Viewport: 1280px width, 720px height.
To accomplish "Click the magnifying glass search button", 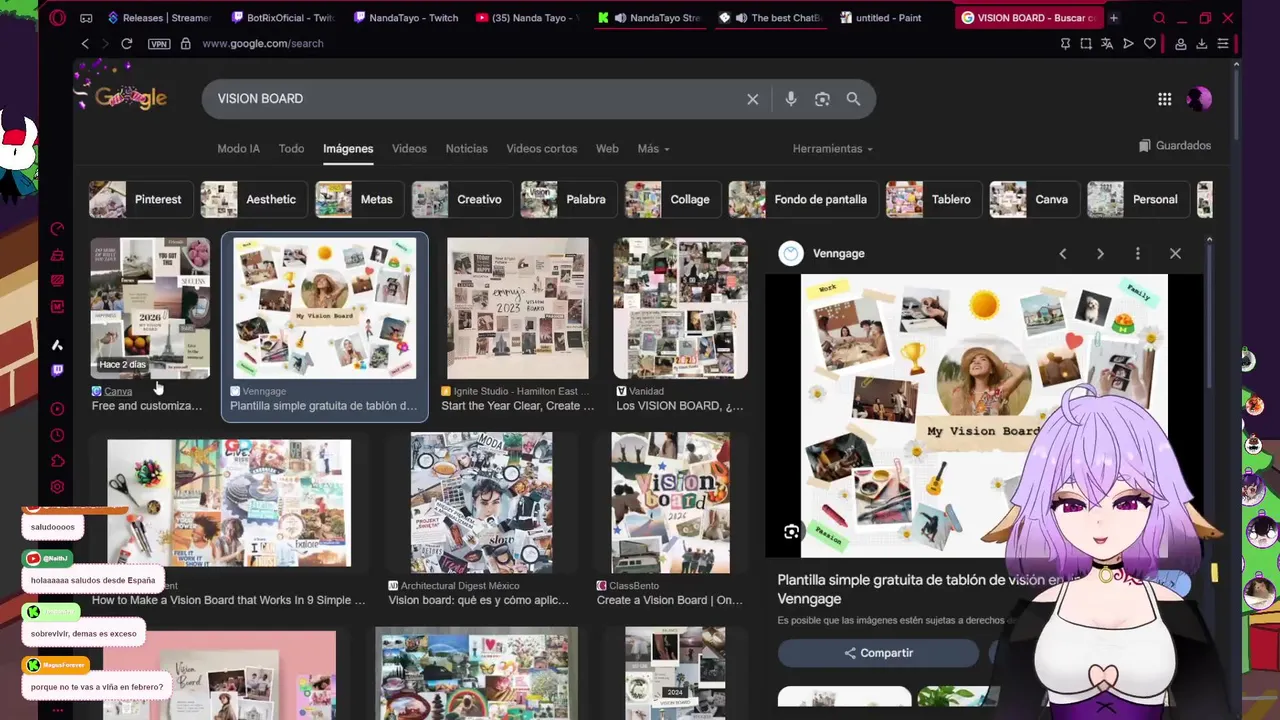I will [x=853, y=99].
